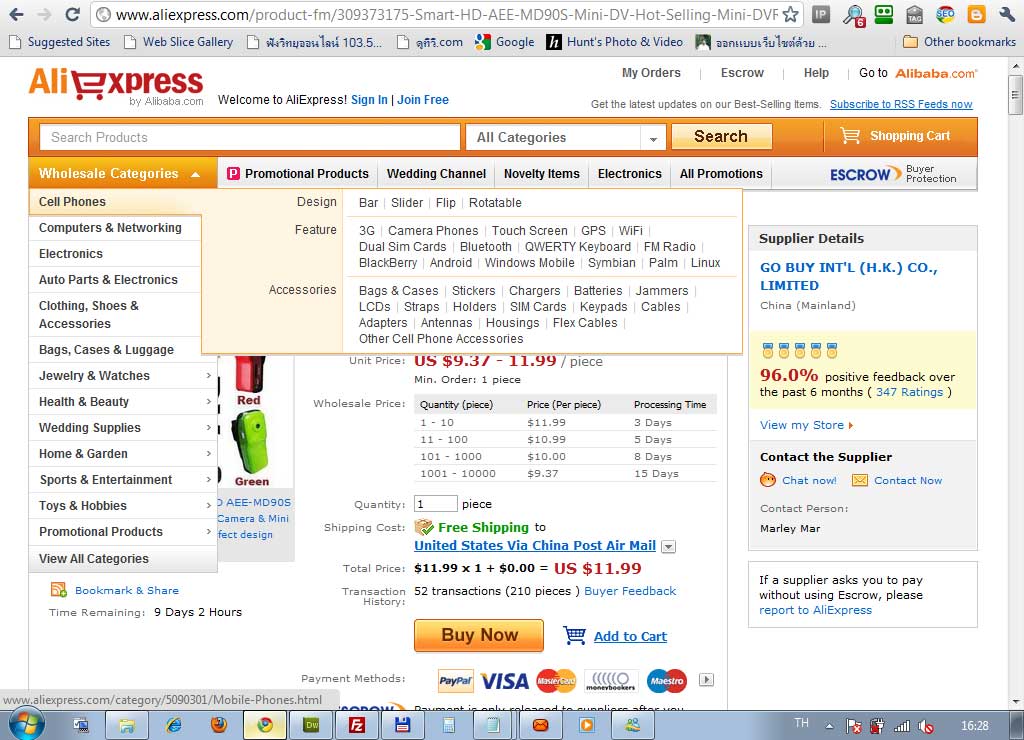Open Internet Explorer from the taskbar

tap(173, 725)
